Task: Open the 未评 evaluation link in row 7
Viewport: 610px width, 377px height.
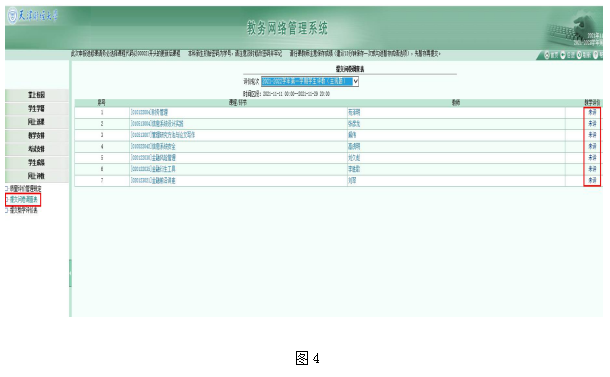Action: [x=592, y=181]
